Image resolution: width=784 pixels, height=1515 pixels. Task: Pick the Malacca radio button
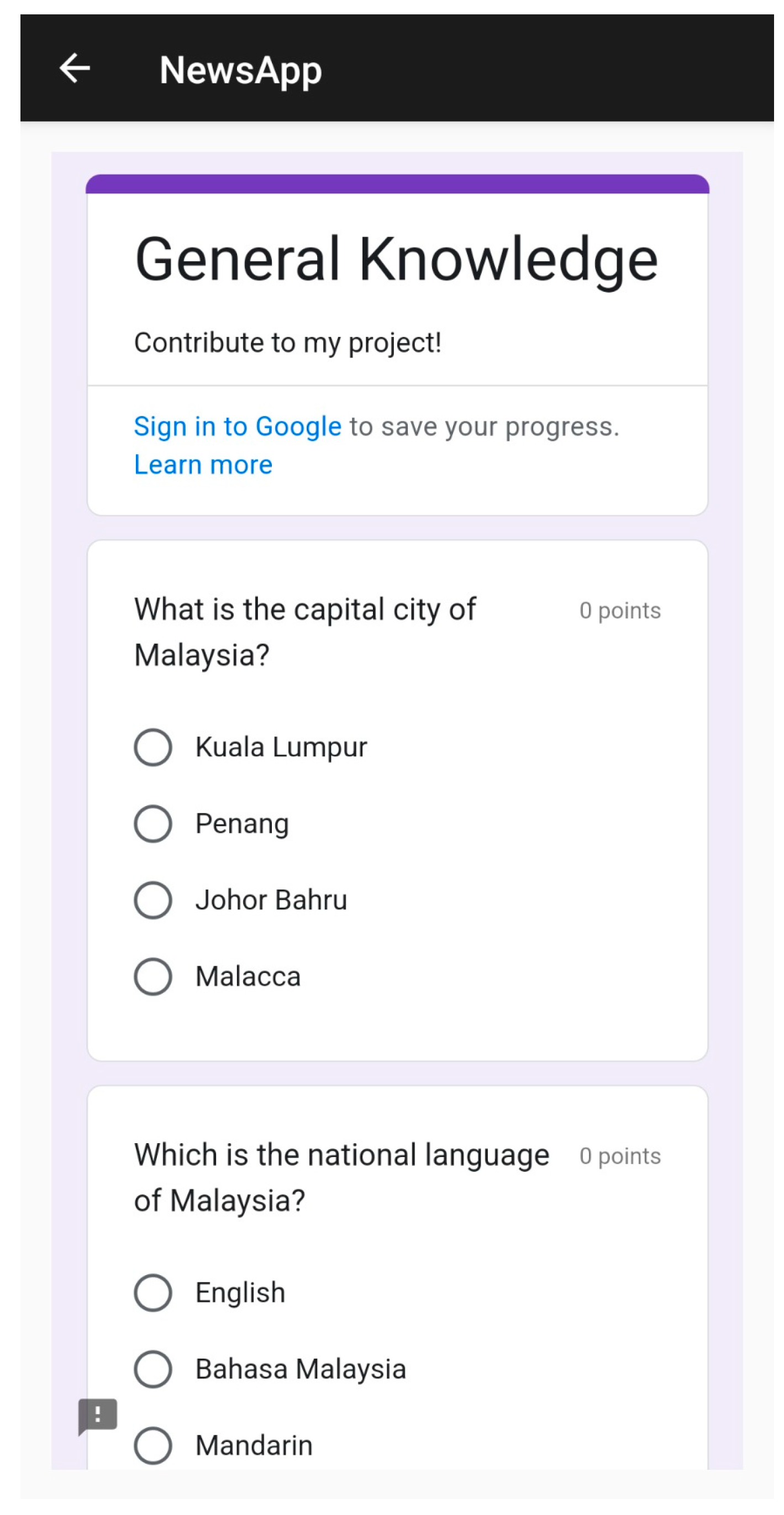click(x=153, y=976)
